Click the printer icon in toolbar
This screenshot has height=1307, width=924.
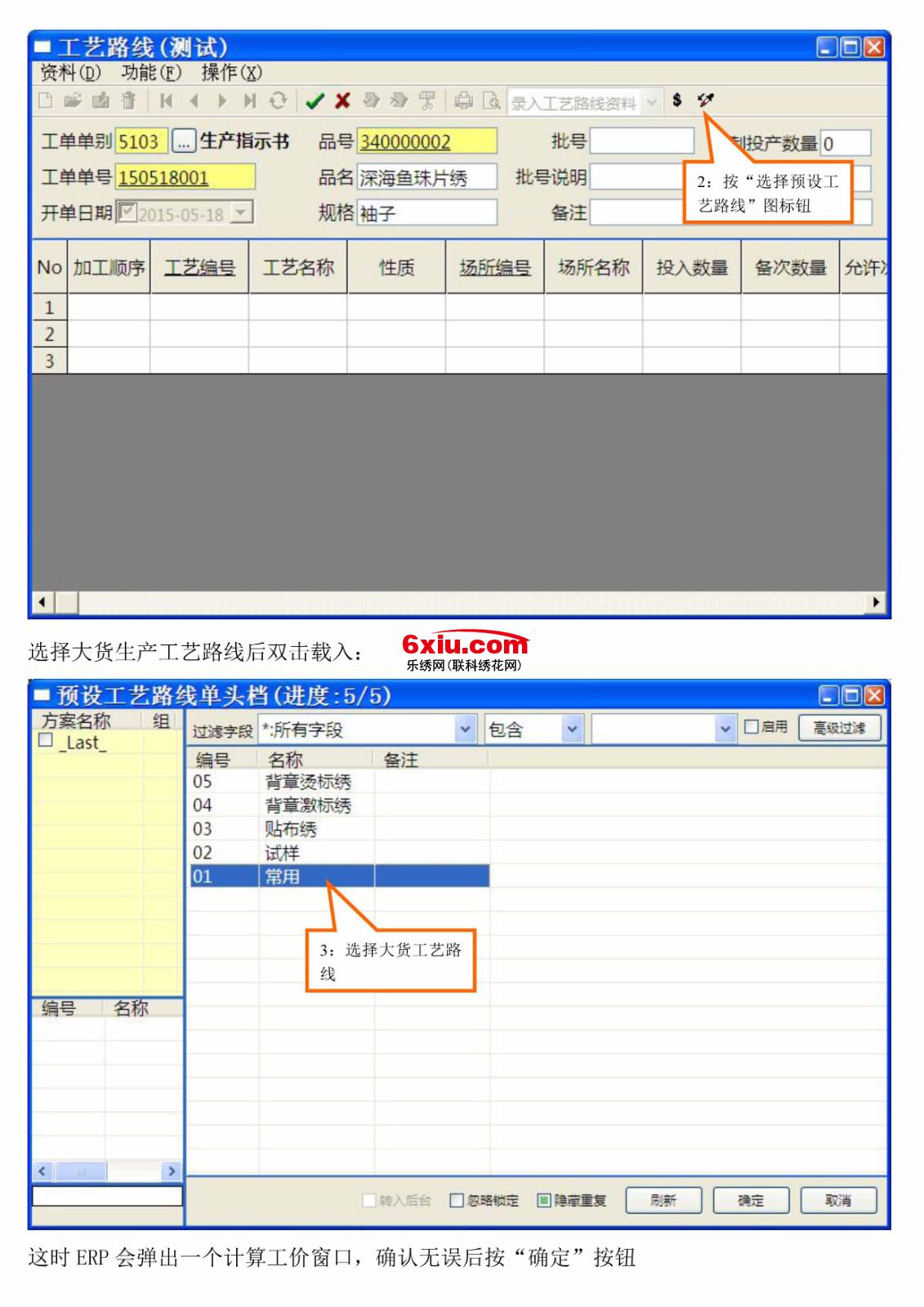coord(463,101)
